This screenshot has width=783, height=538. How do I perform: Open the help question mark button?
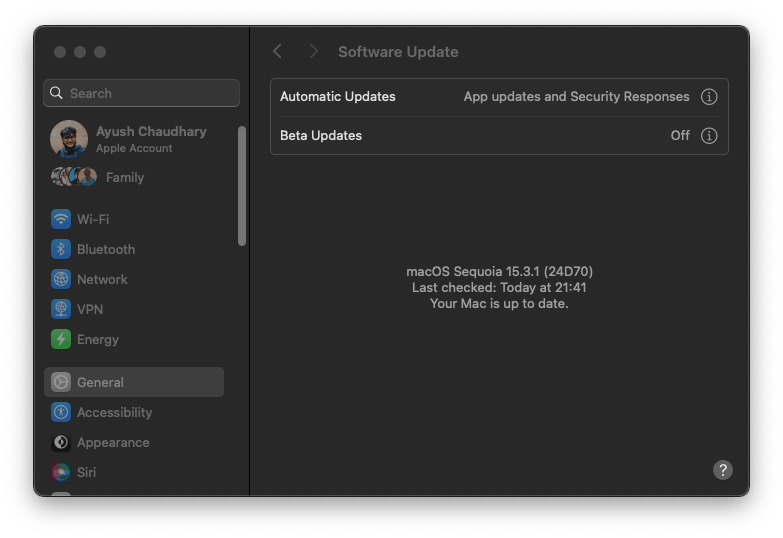click(x=722, y=470)
